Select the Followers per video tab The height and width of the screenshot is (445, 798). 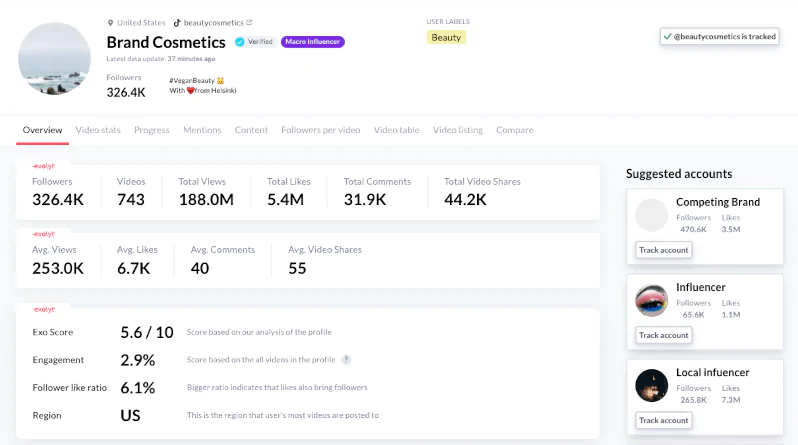(320, 130)
